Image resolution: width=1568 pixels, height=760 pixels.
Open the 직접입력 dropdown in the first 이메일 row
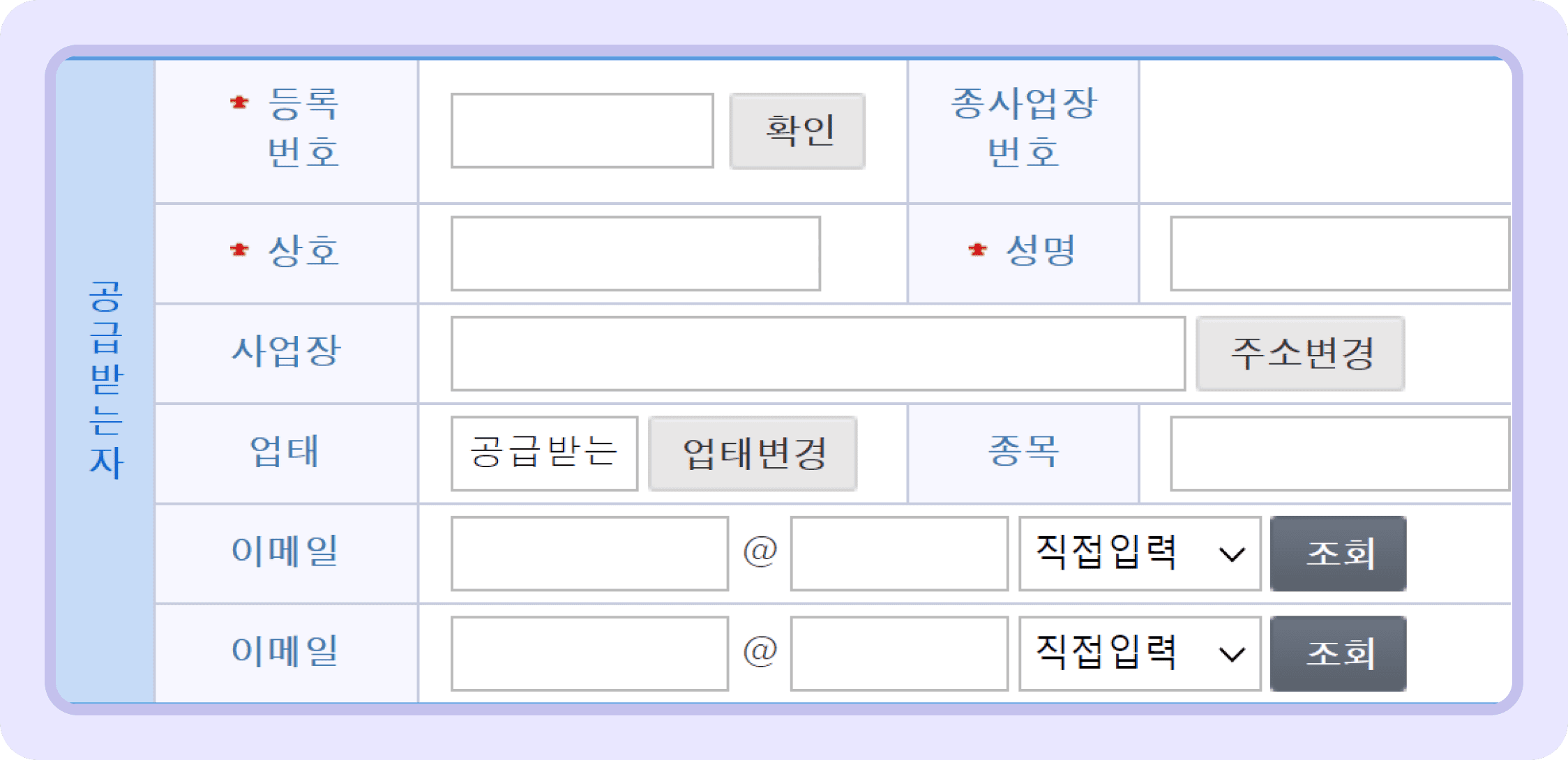(1138, 553)
